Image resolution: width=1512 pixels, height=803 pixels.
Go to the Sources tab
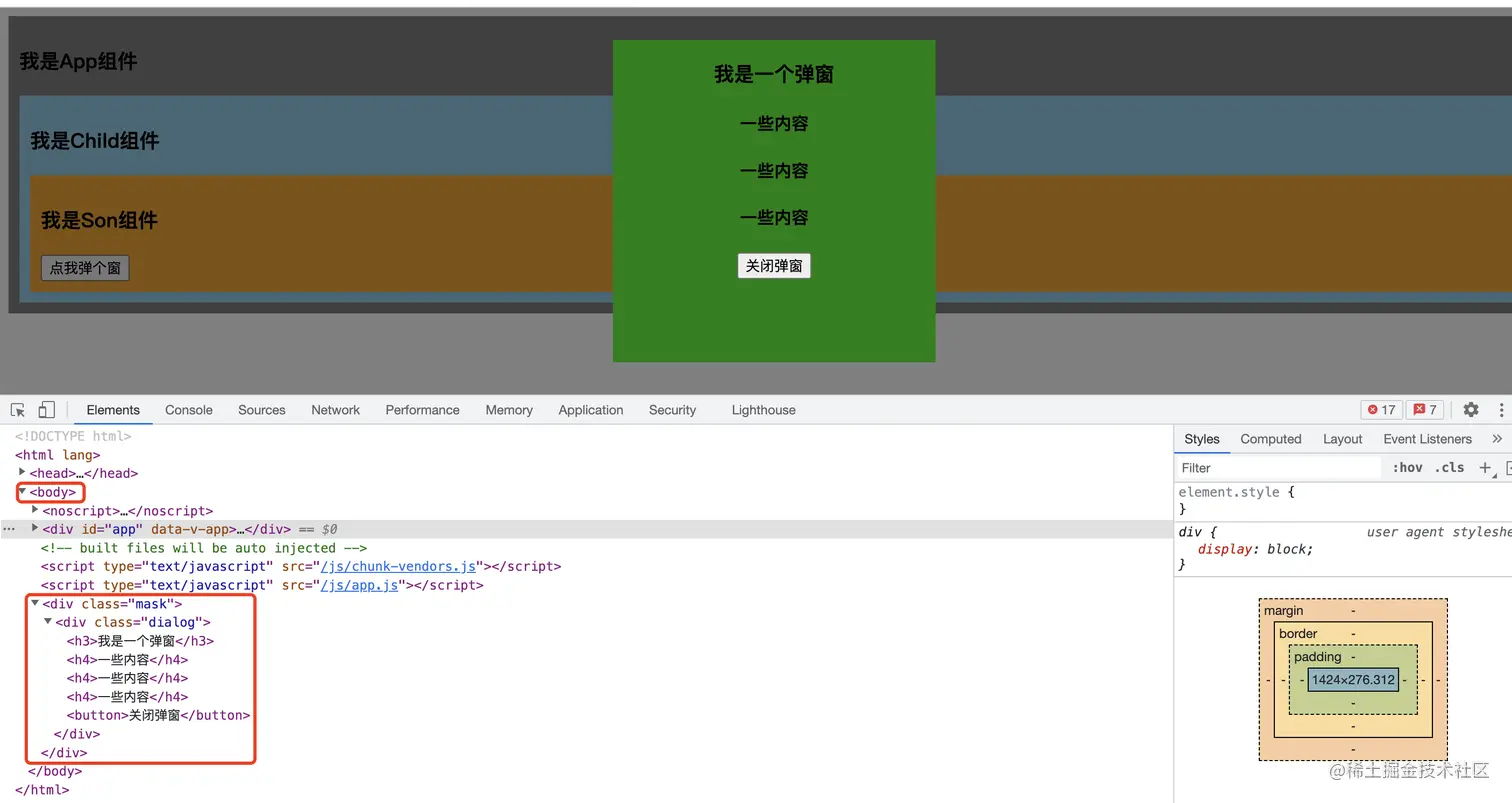(x=262, y=410)
